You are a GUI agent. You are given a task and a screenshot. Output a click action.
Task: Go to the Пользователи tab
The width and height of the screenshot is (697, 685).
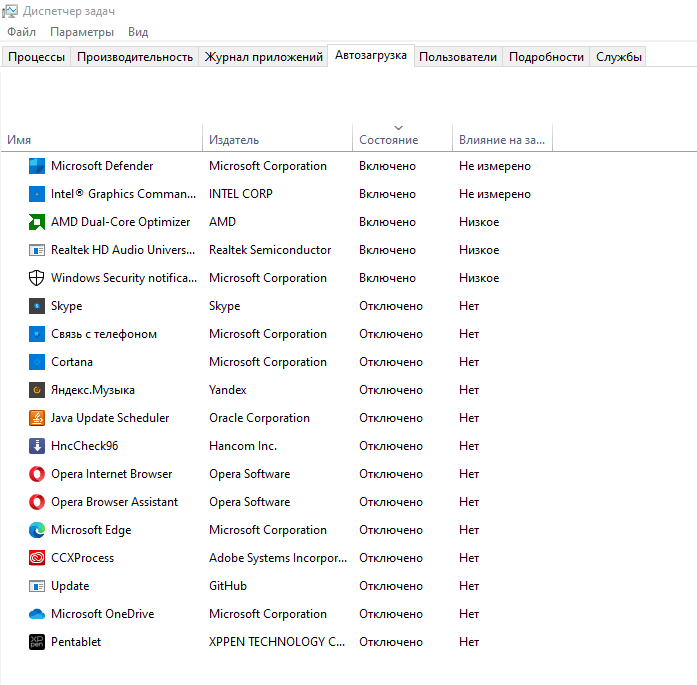click(458, 57)
